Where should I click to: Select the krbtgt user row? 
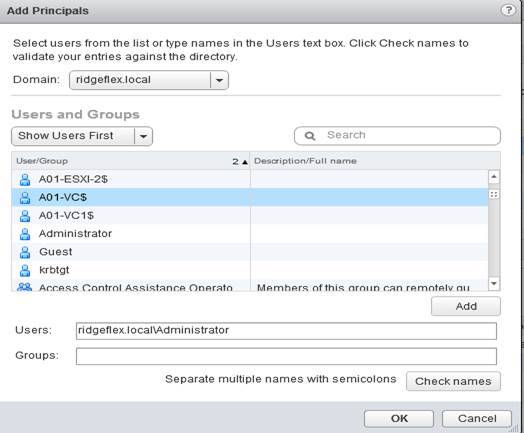click(250, 270)
